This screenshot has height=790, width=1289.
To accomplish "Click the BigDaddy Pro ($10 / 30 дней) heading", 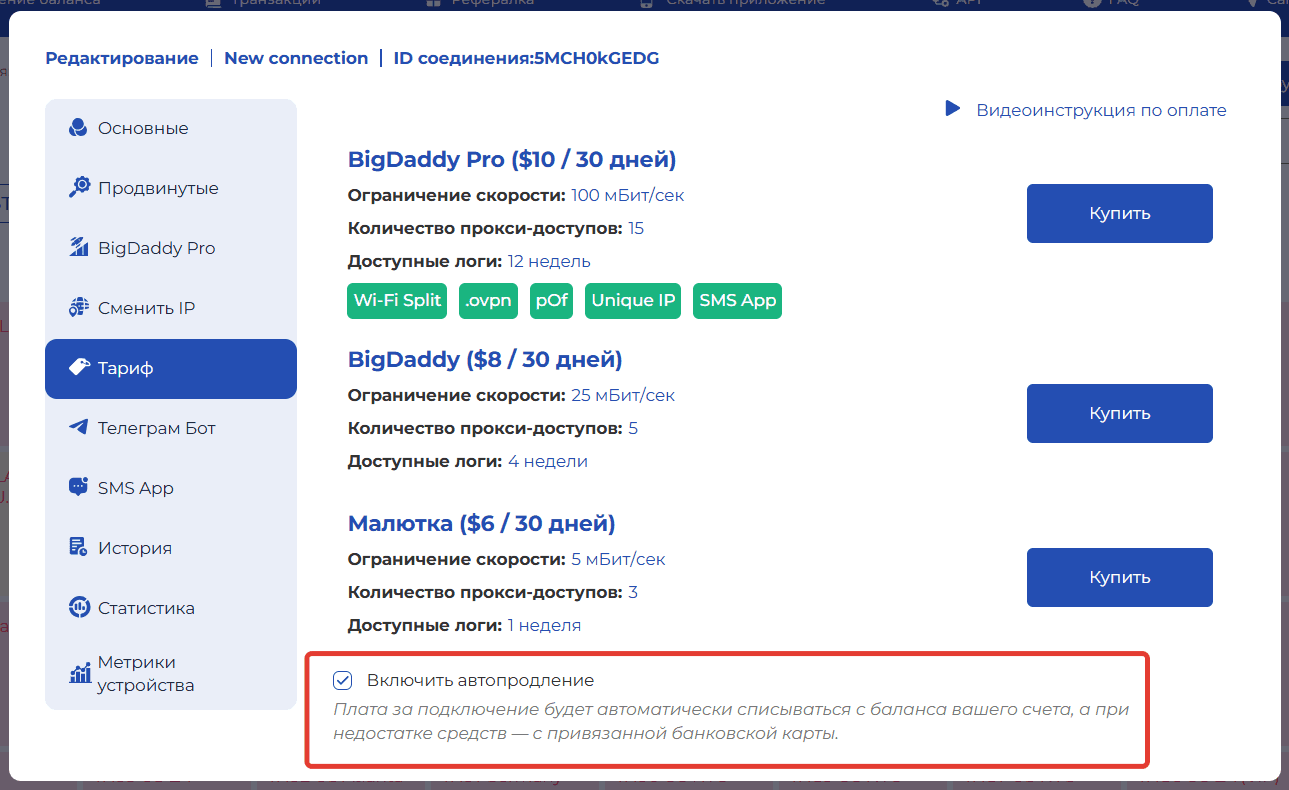I will pyautogui.click(x=512, y=159).
